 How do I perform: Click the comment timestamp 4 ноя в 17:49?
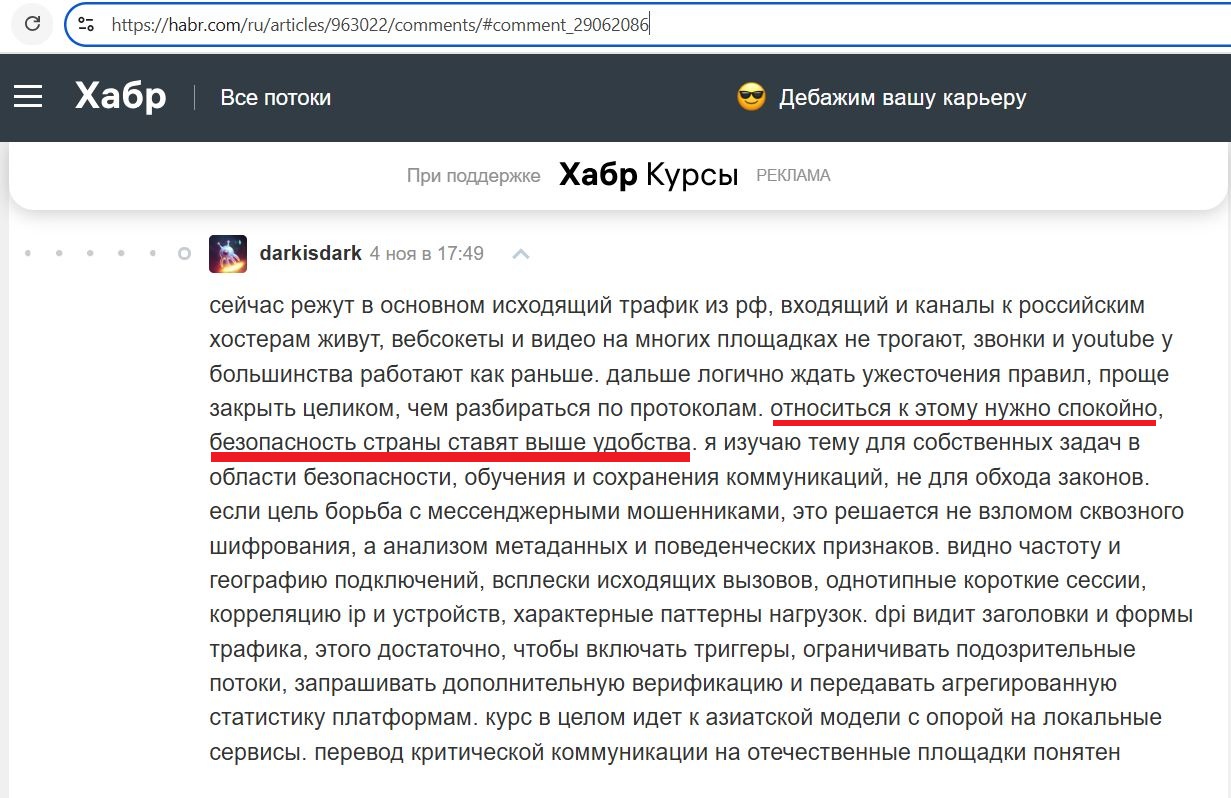(x=426, y=254)
